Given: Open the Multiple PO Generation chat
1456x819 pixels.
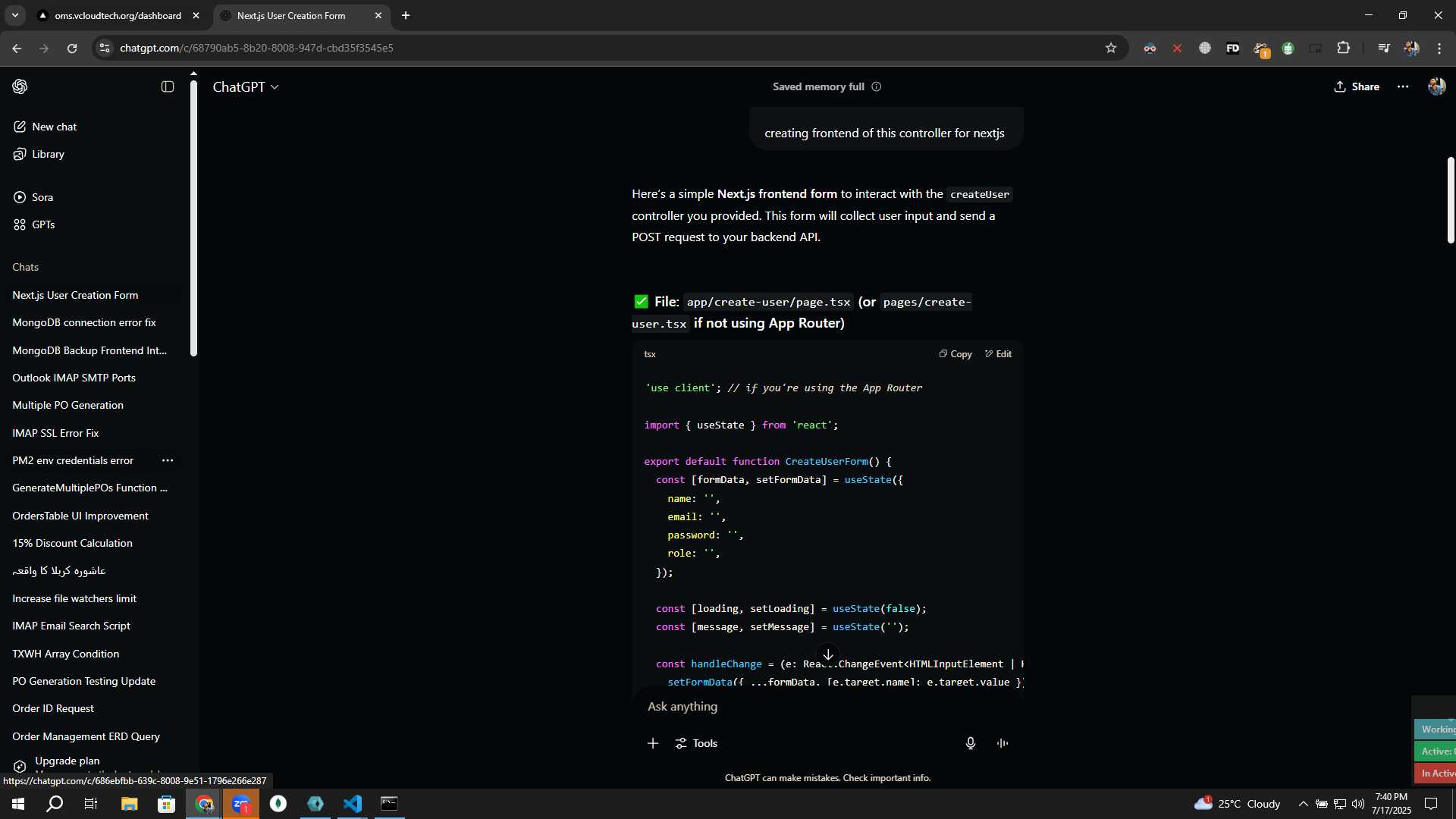Looking at the screenshot, I should (x=68, y=405).
